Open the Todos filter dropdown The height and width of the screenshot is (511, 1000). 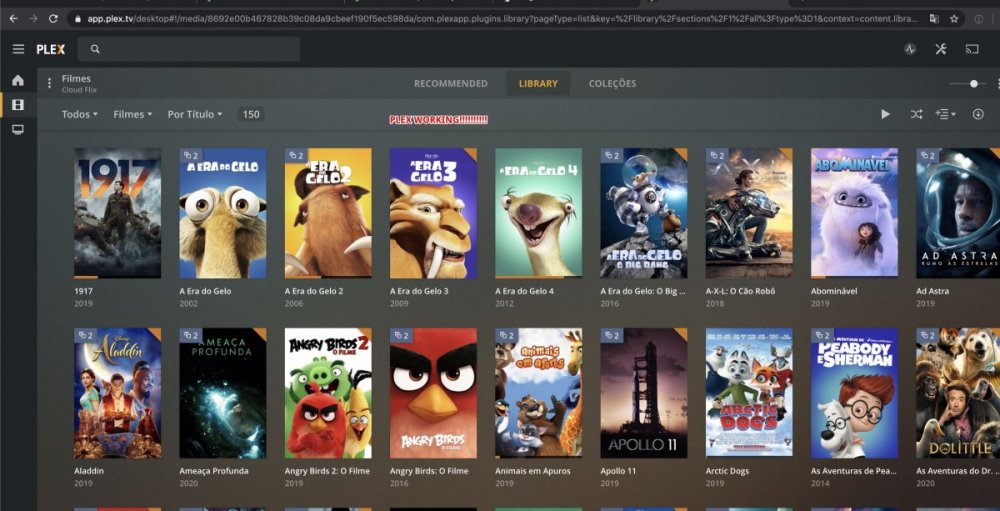[x=80, y=114]
